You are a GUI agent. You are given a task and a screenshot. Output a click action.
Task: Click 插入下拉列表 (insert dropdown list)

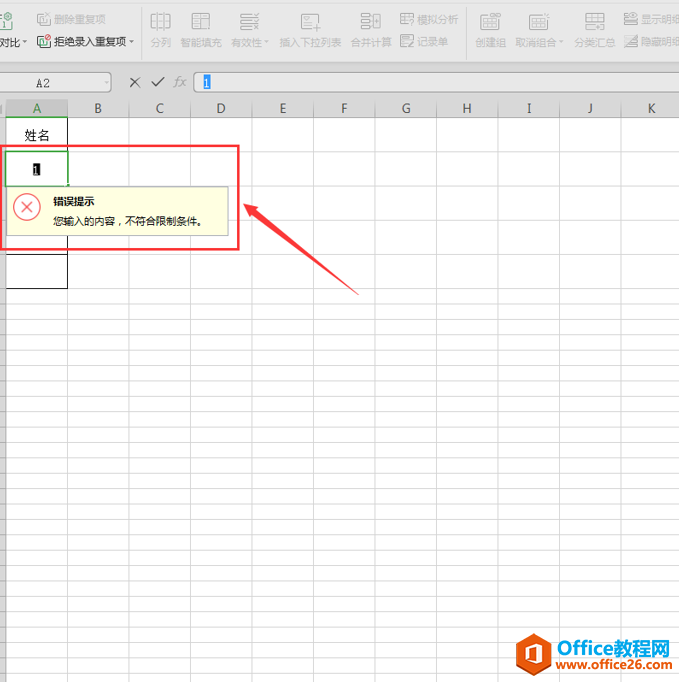(x=310, y=30)
